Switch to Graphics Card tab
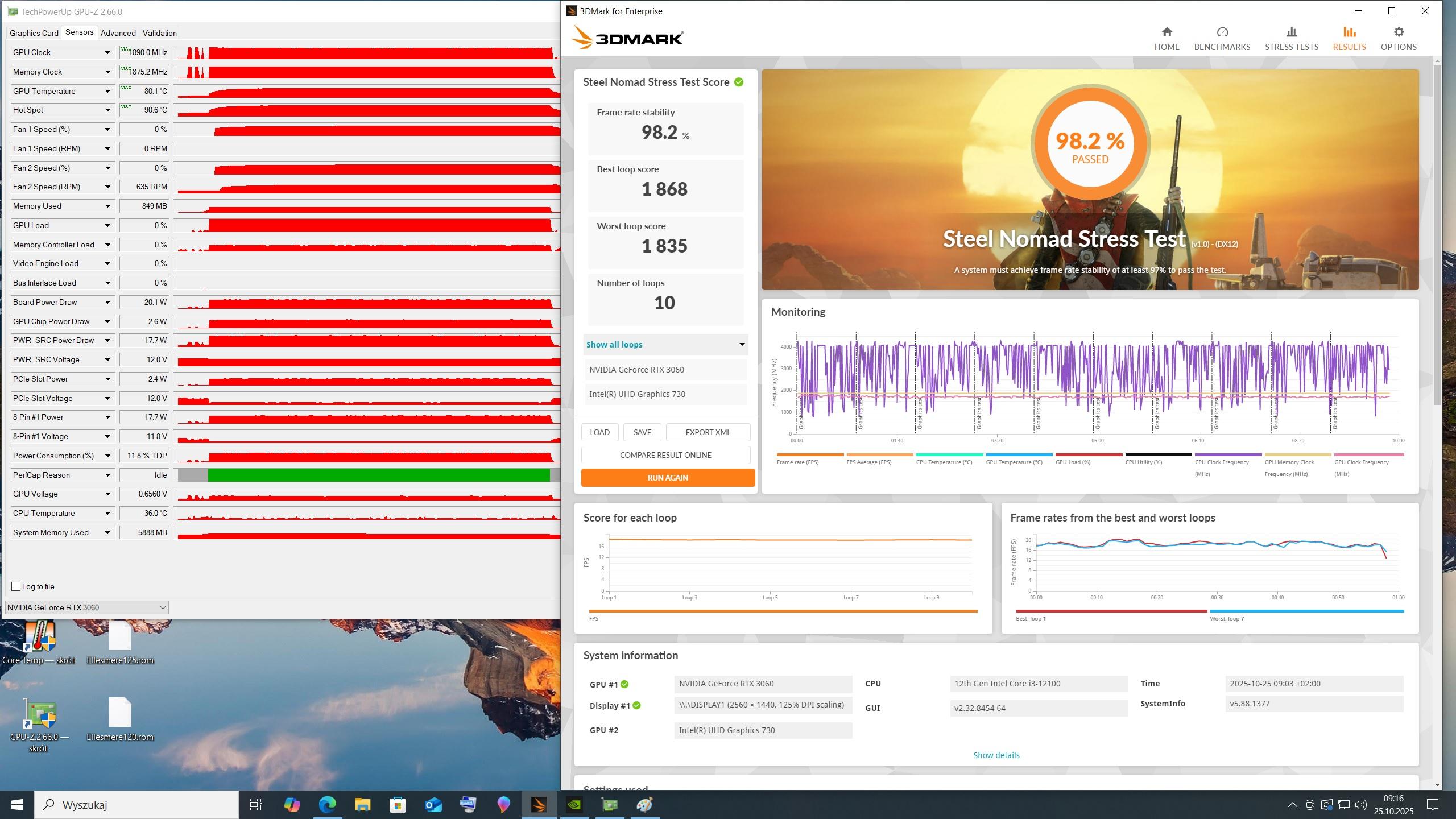This screenshot has width=1456, height=819. [x=34, y=33]
